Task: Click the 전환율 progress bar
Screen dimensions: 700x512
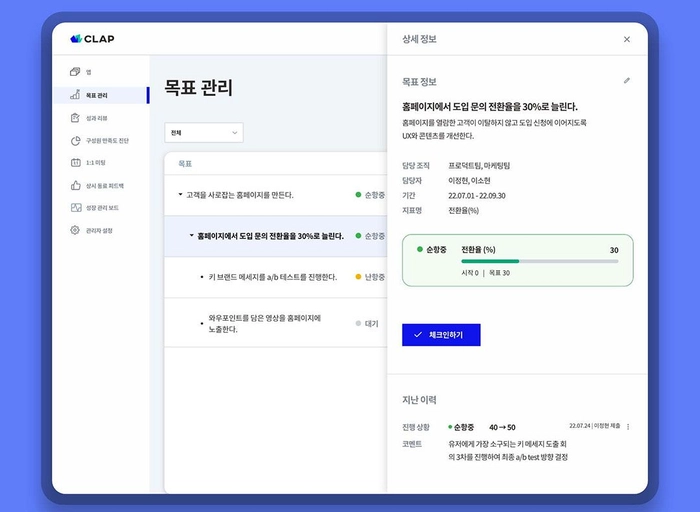Action: (539, 261)
